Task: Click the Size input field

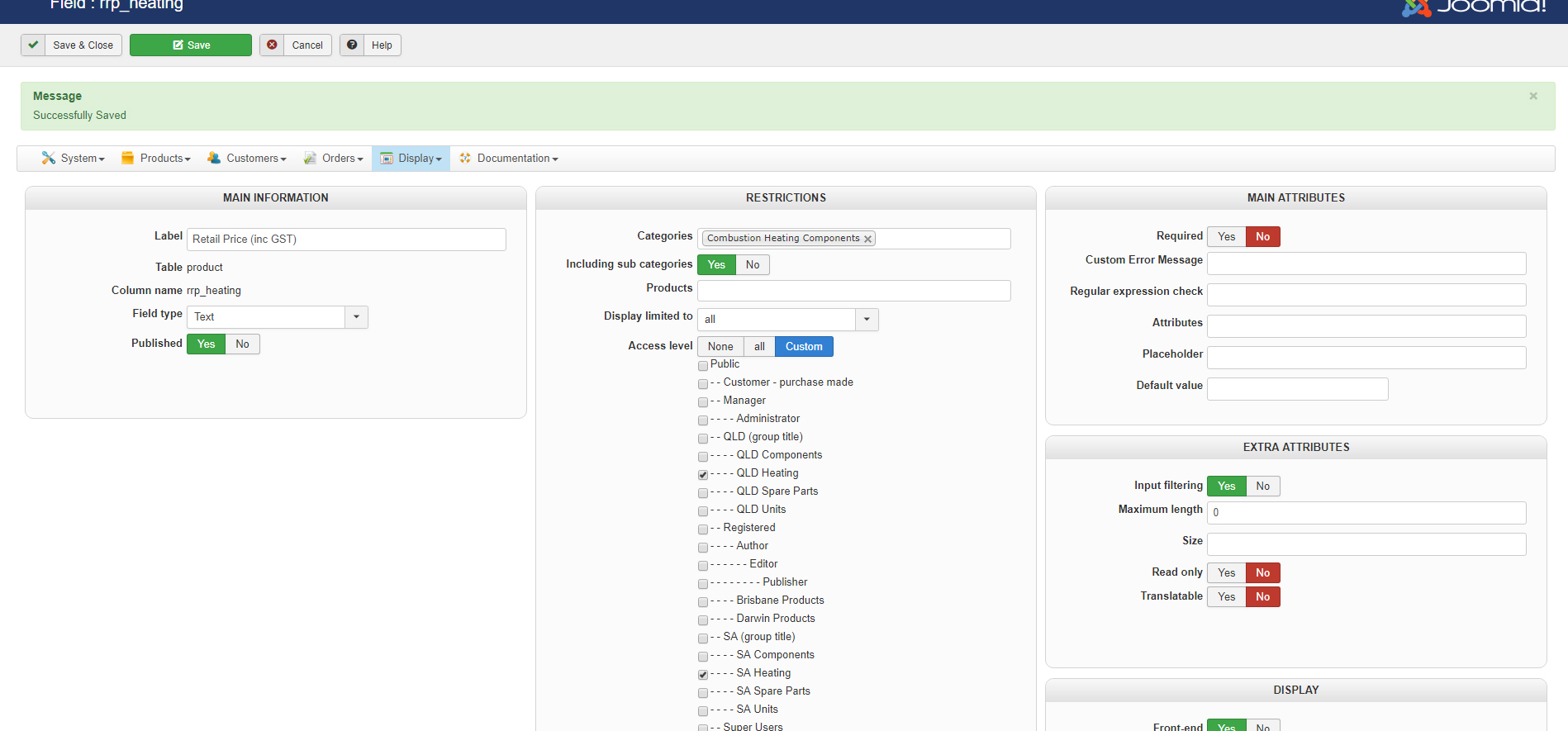Action: click(1366, 544)
